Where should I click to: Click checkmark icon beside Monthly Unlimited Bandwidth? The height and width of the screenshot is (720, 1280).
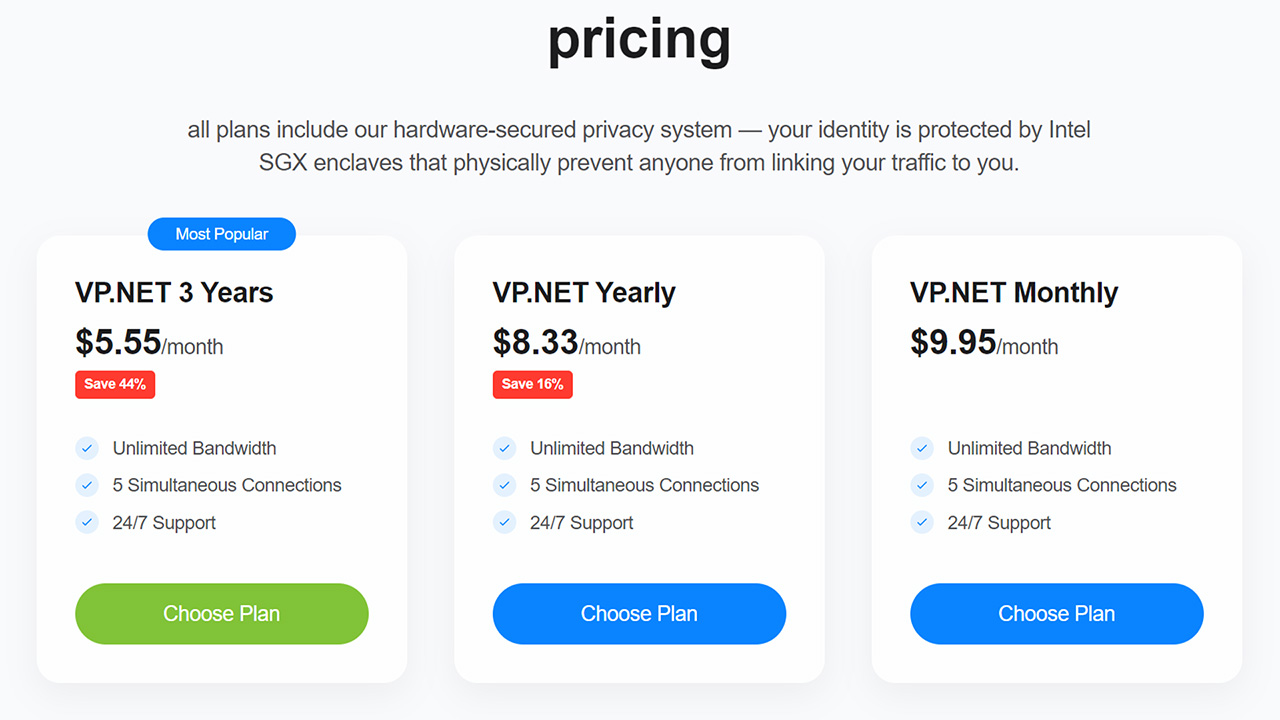tap(922, 448)
